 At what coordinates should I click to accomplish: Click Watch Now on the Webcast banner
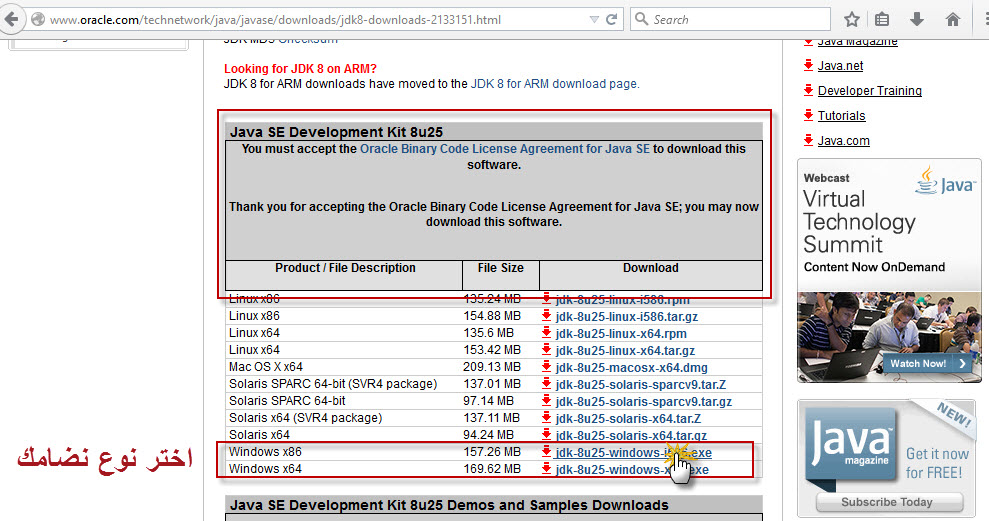(x=925, y=363)
